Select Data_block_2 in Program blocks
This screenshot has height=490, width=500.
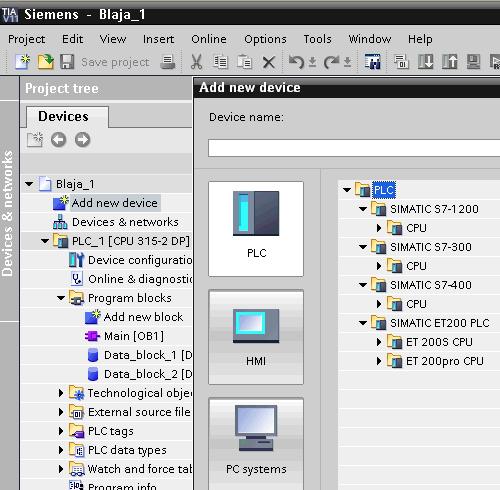tap(148, 374)
